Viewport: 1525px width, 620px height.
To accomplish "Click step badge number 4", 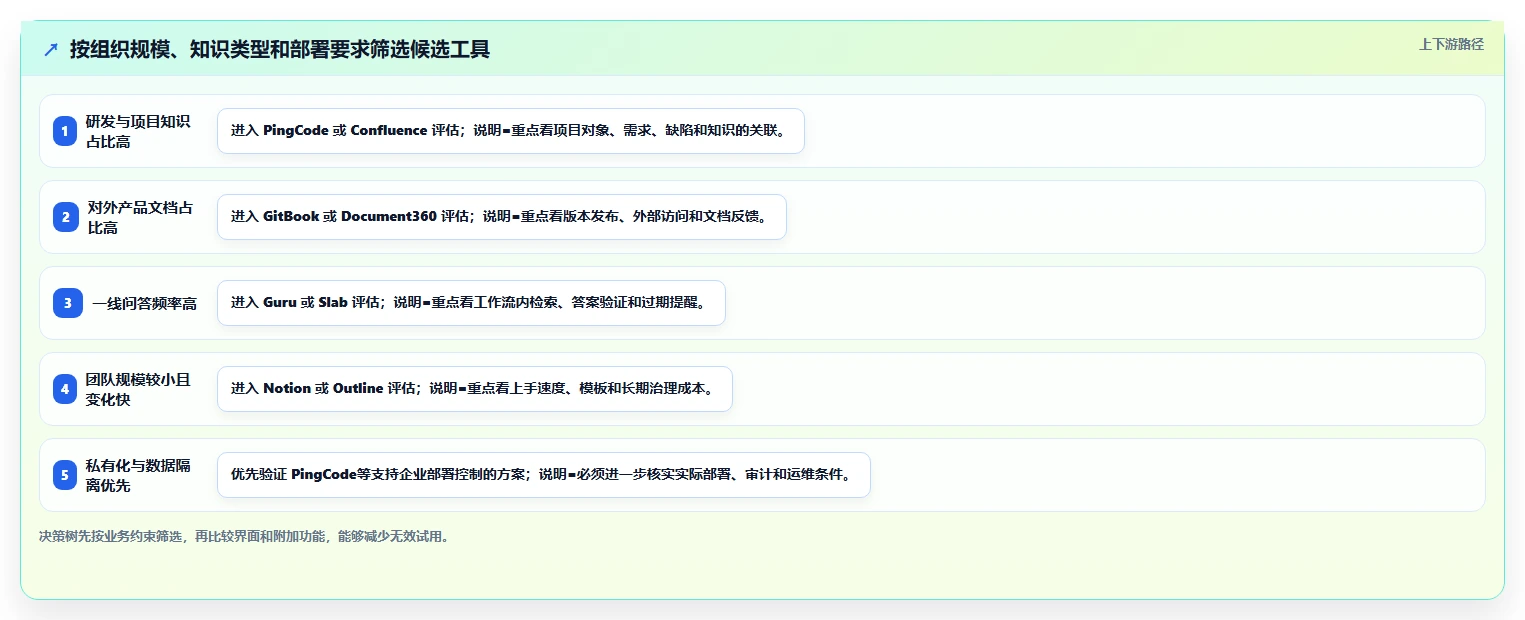I will [65, 389].
